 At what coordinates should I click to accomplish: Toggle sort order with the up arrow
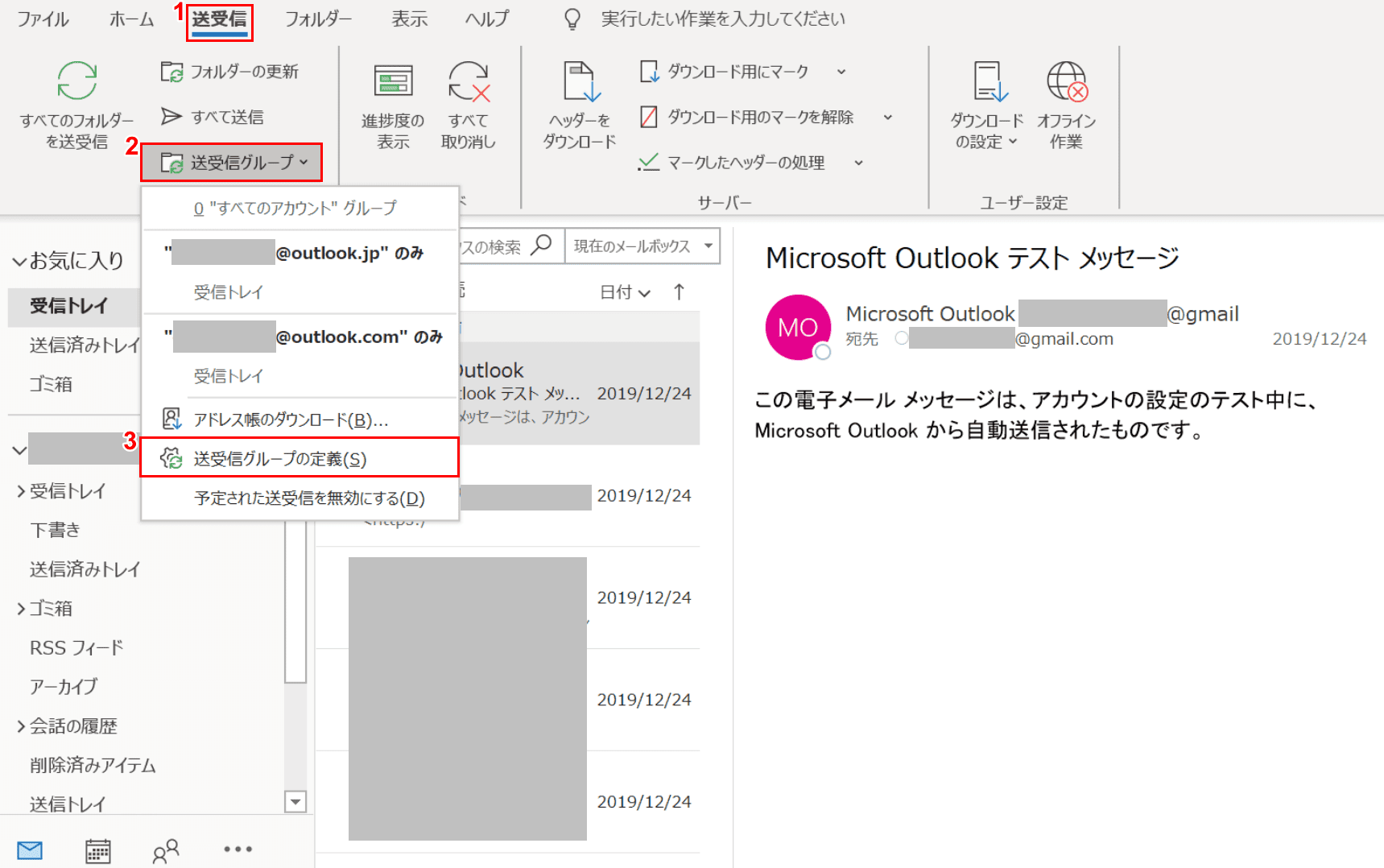point(679,292)
